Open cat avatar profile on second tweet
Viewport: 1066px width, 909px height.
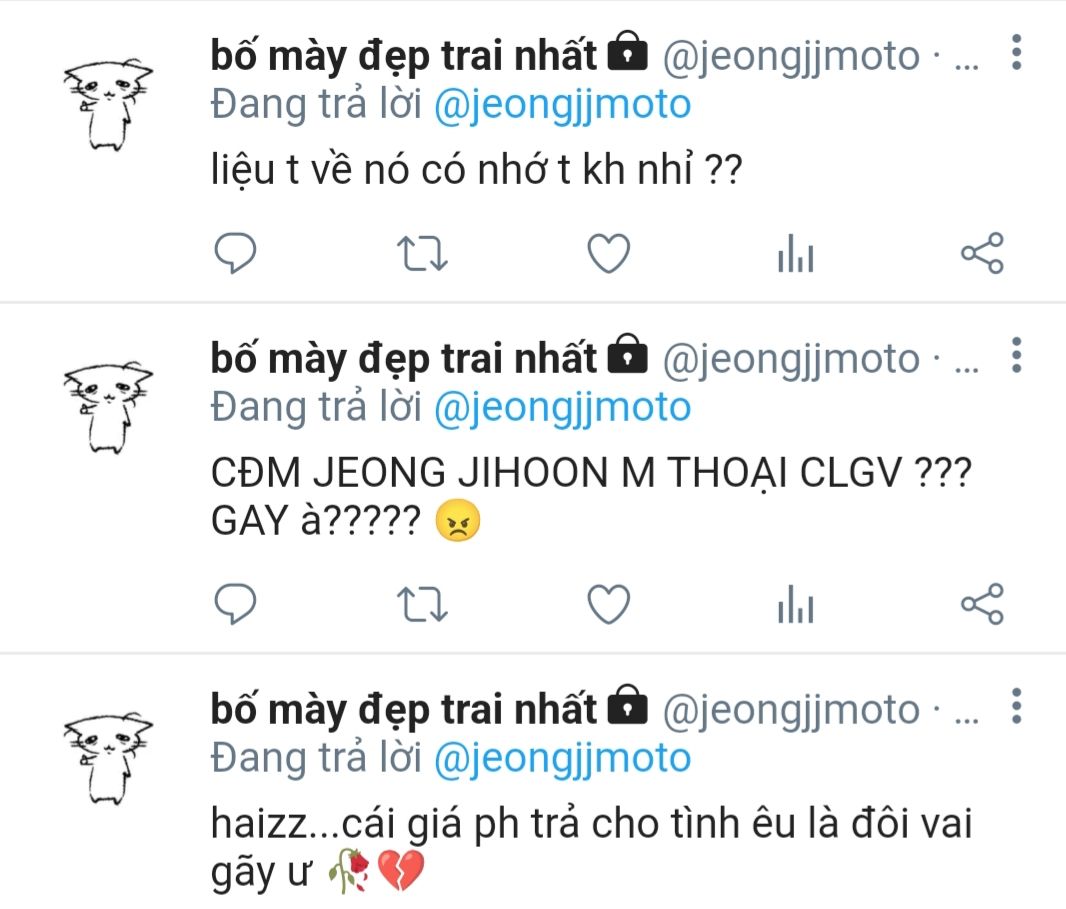pyautogui.click(x=108, y=408)
